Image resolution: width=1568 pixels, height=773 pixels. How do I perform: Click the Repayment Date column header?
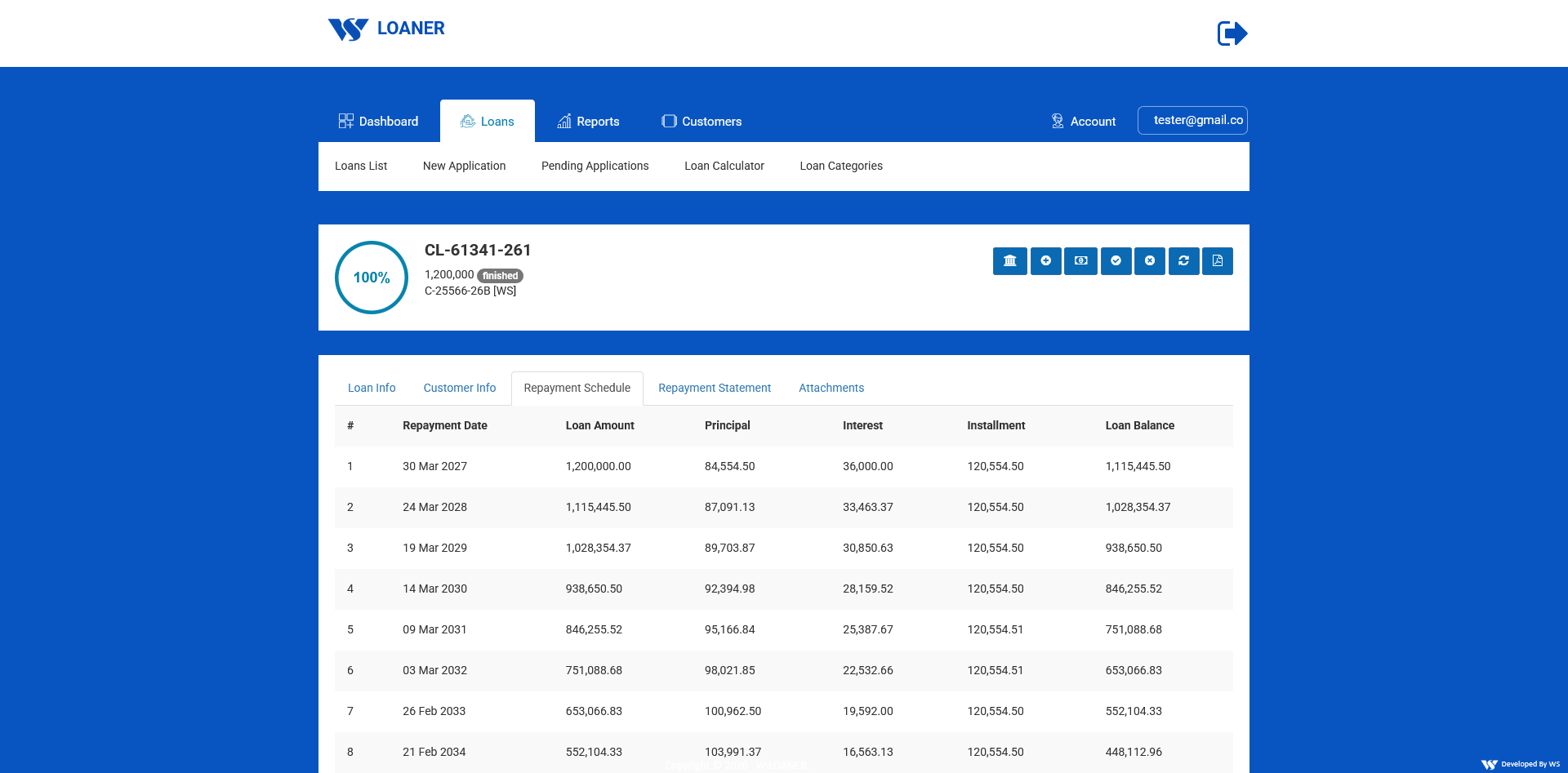445,425
